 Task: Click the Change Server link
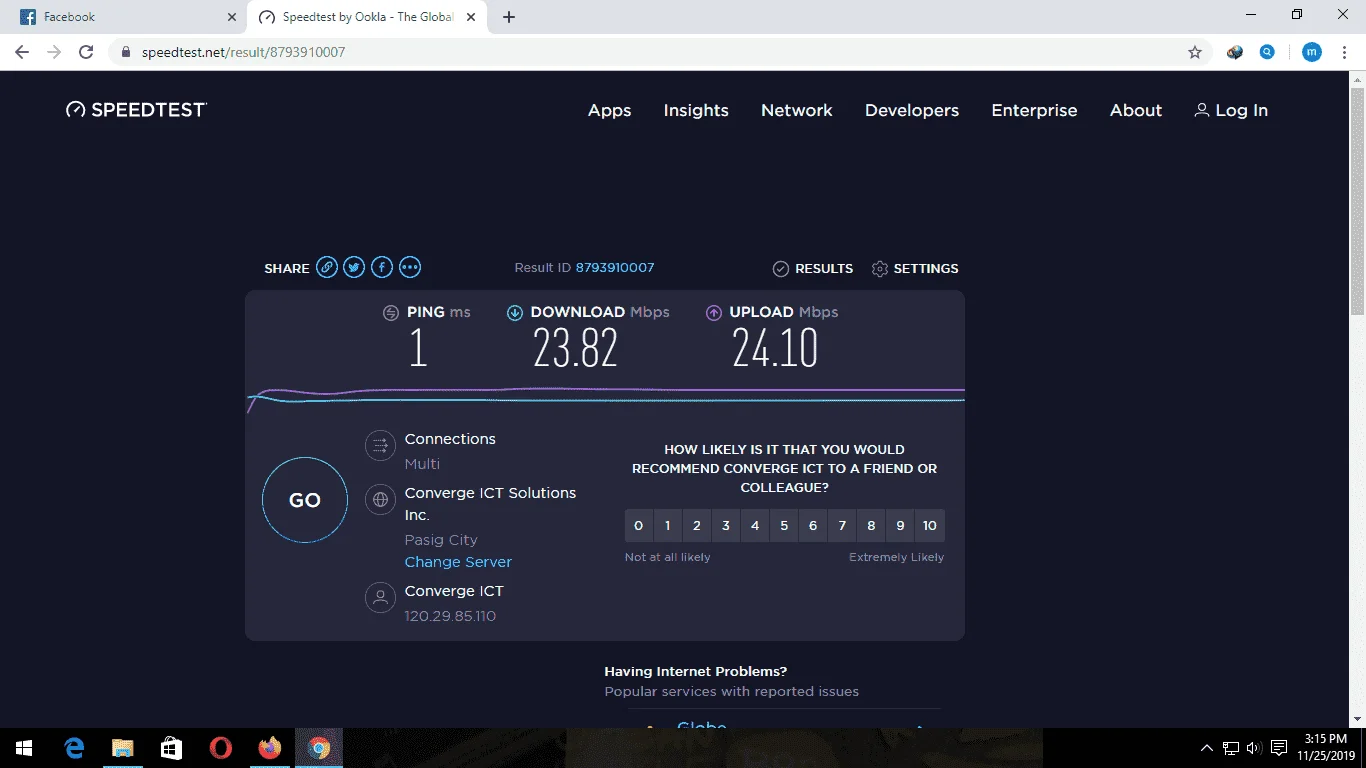coord(458,562)
